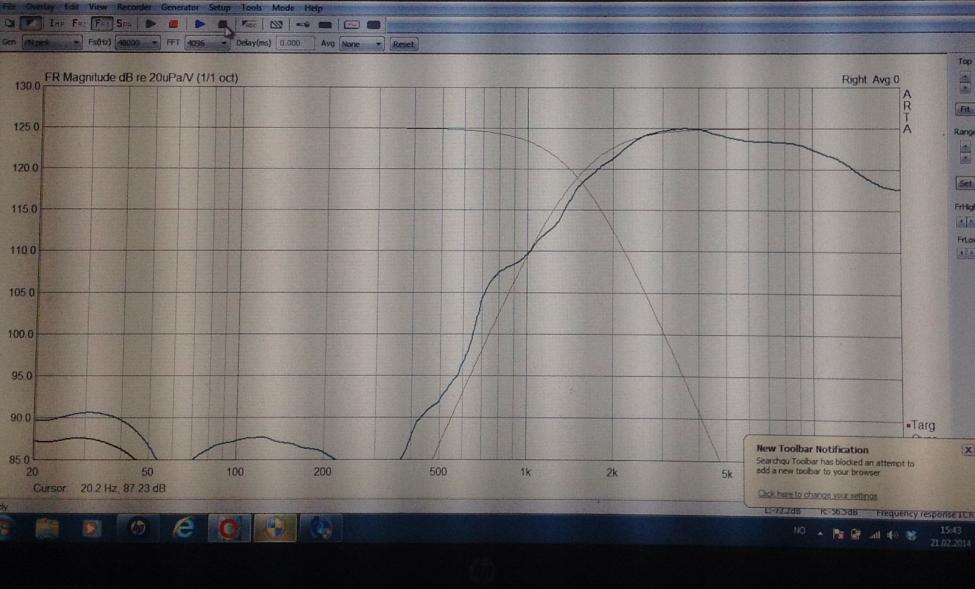Screen dimensions: 975x589
Task: Open the Avg dropdown showing None
Action: 361,44
